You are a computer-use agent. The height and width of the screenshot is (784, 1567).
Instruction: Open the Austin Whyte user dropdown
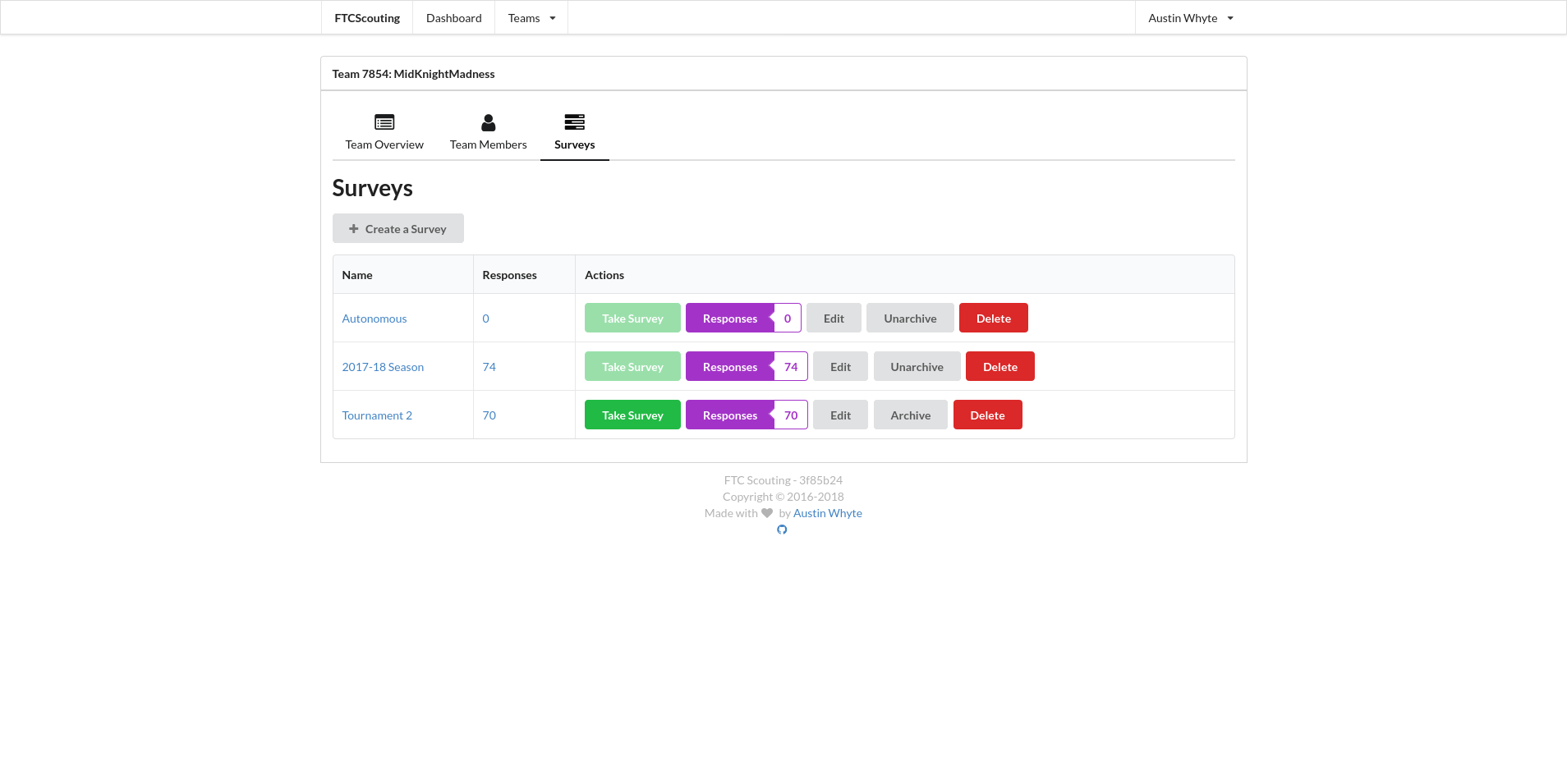1190,18
